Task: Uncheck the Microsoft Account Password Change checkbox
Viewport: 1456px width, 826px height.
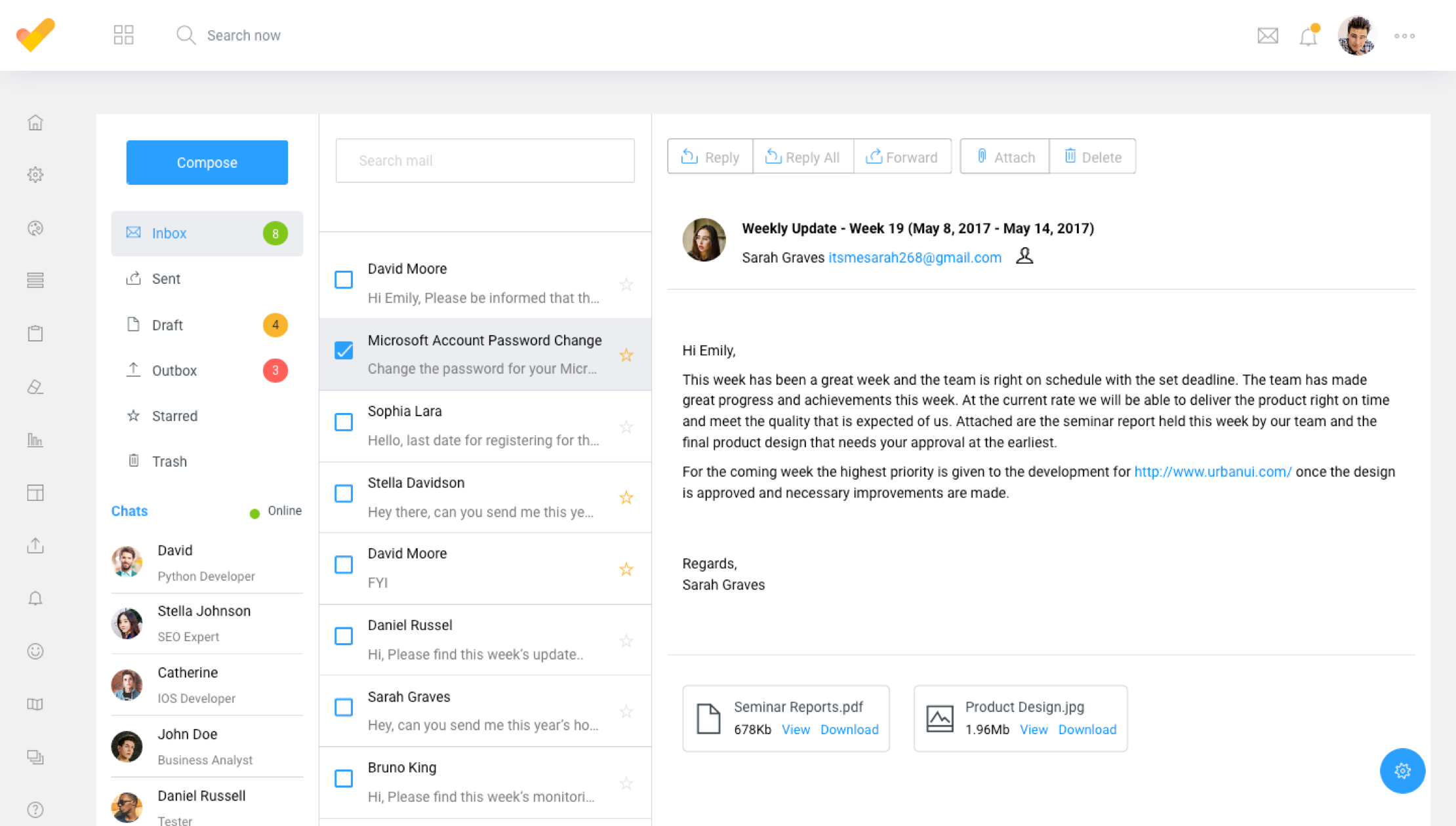Action: 344,351
